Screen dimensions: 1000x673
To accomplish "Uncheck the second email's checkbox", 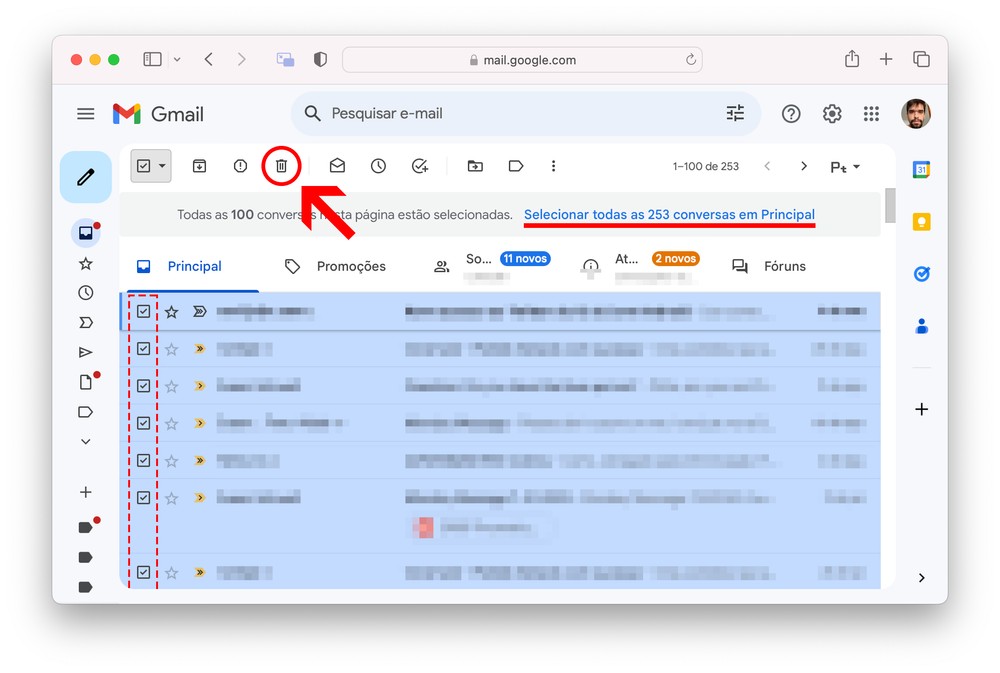I will click(x=144, y=349).
